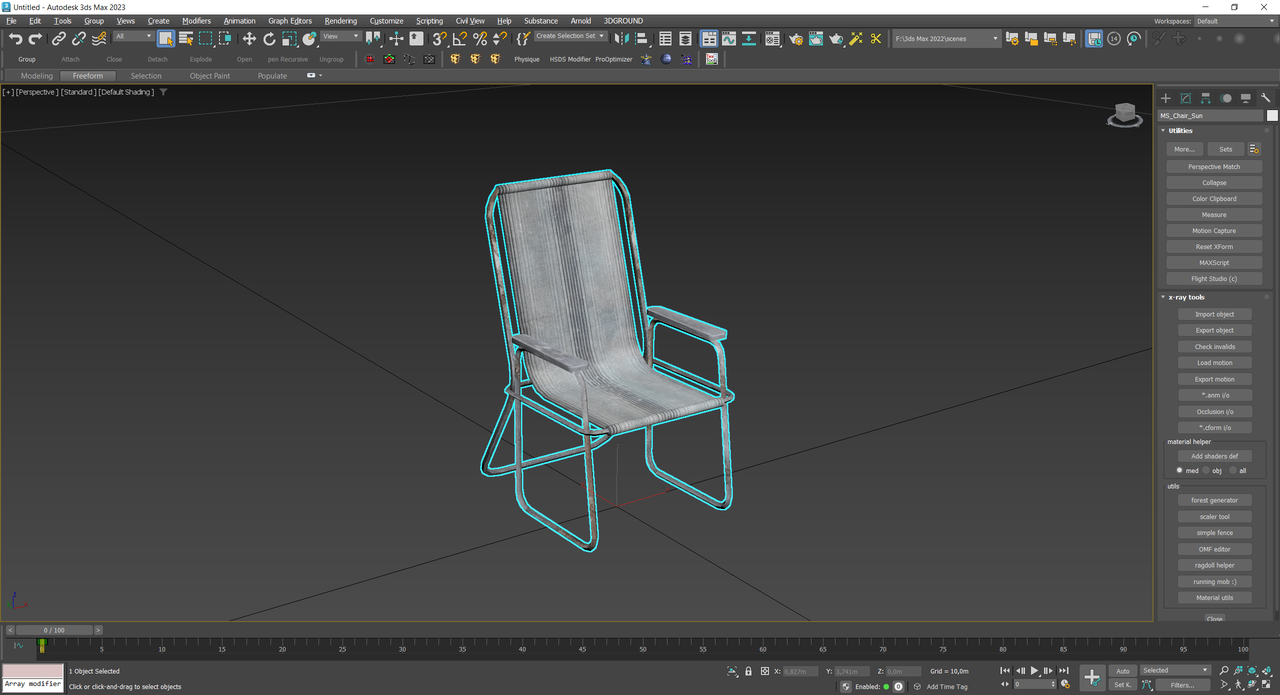Click the Select by Name icon
The image size is (1280, 695).
tap(186, 39)
